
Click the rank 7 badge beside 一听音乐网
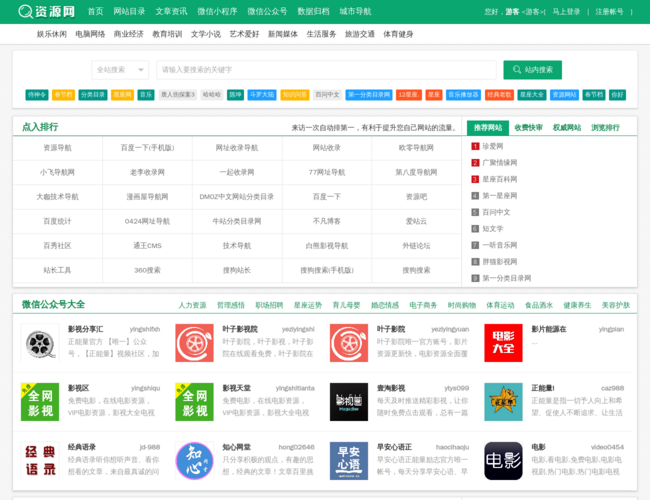coord(475,245)
